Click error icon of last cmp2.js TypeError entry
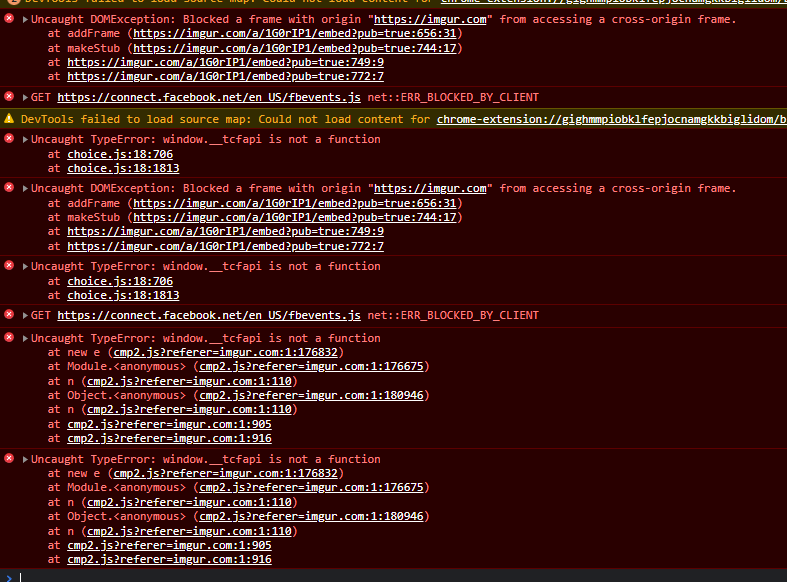This screenshot has width=787, height=582. (9, 459)
